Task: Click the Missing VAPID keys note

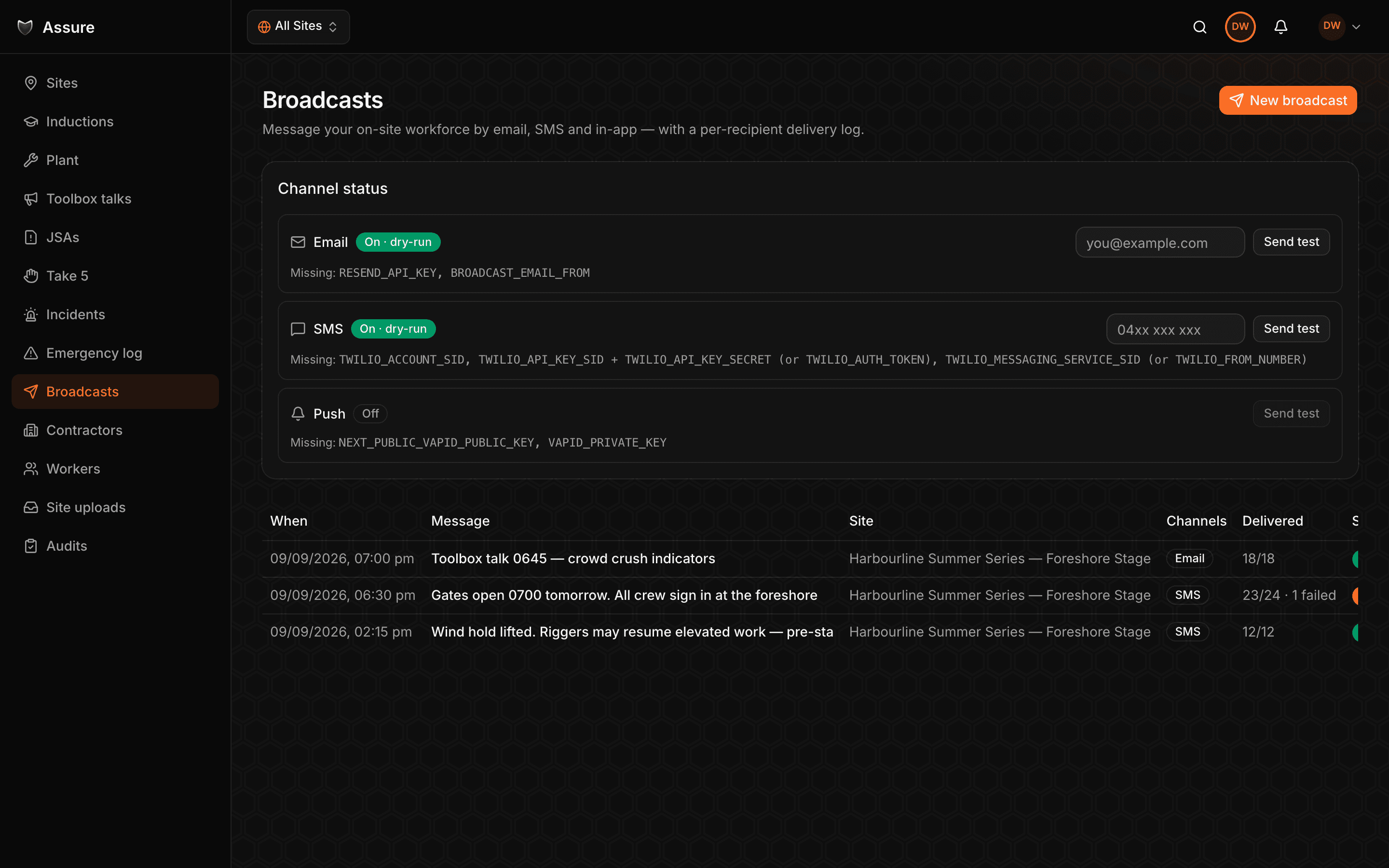Action: point(478,443)
